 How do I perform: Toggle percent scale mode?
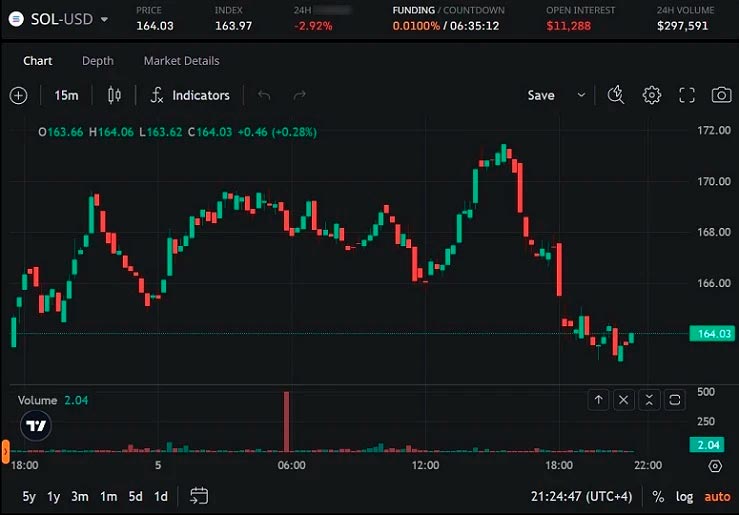click(x=658, y=496)
